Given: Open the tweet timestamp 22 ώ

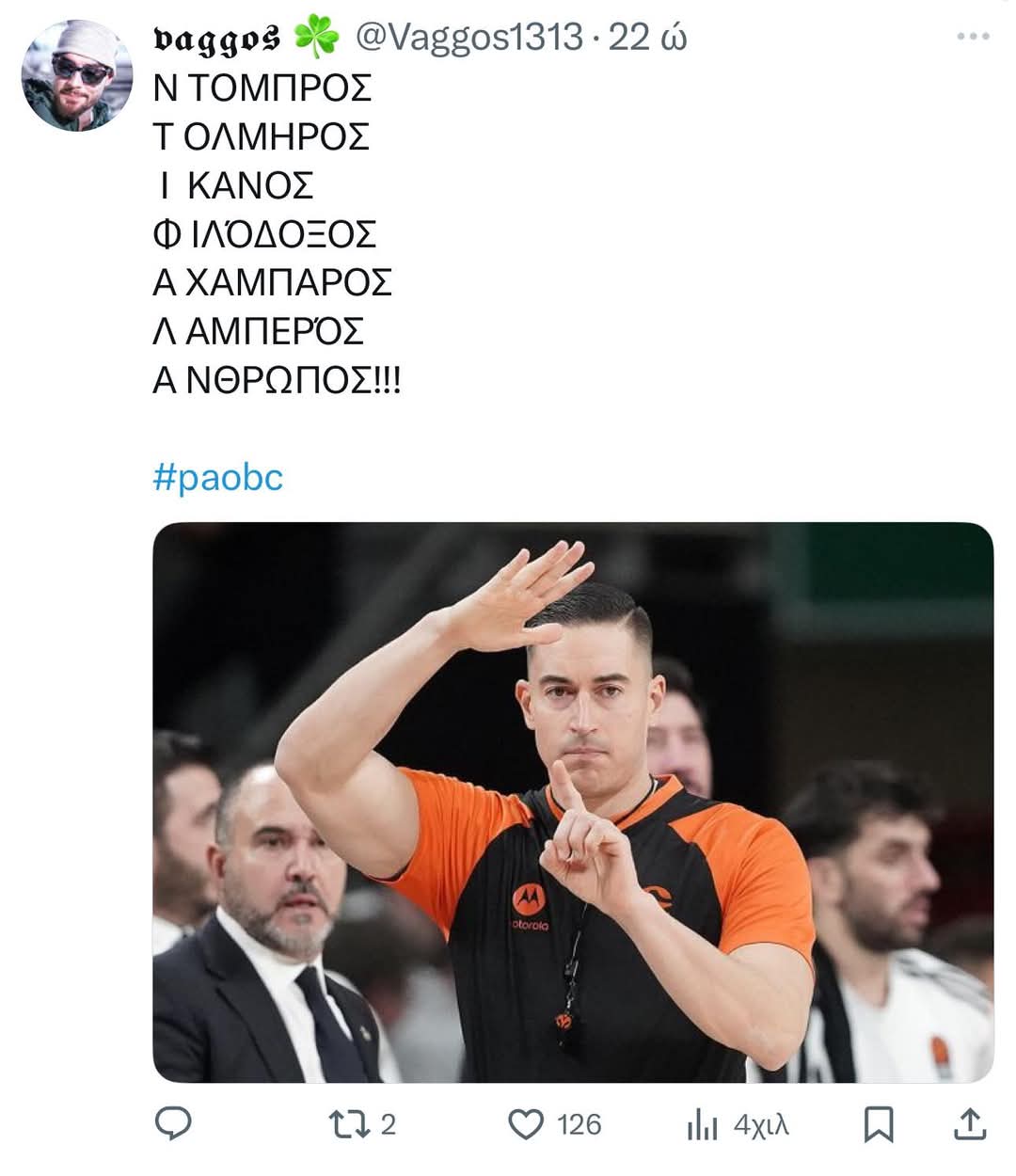Looking at the screenshot, I should tap(648, 38).
